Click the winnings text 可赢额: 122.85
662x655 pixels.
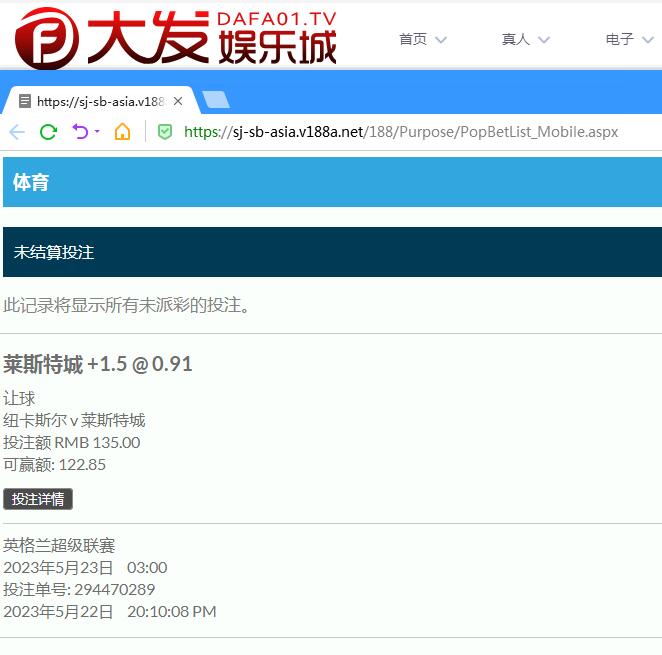point(54,465)
